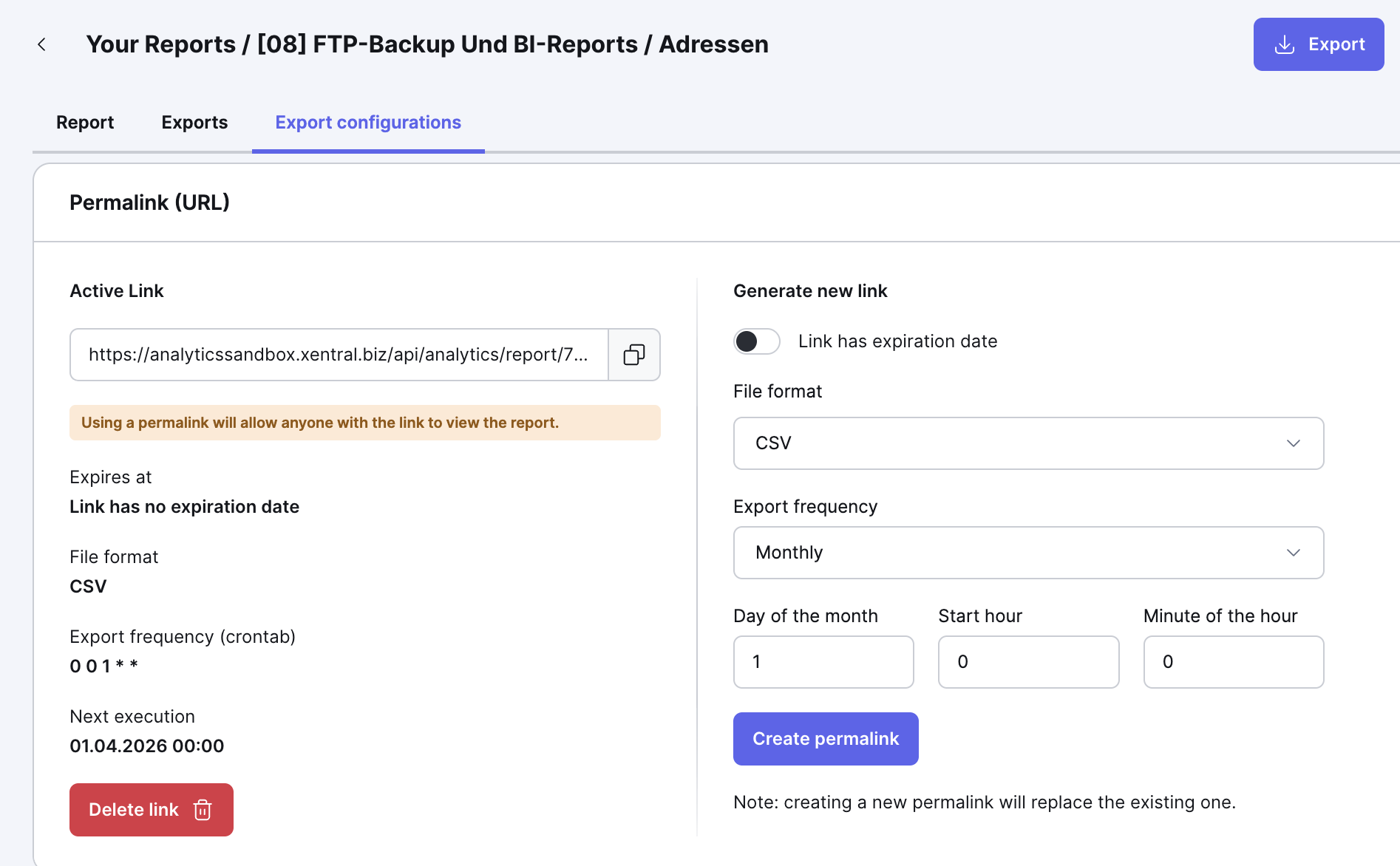Open the File format CSV dropdown

tap(1027, 443)
